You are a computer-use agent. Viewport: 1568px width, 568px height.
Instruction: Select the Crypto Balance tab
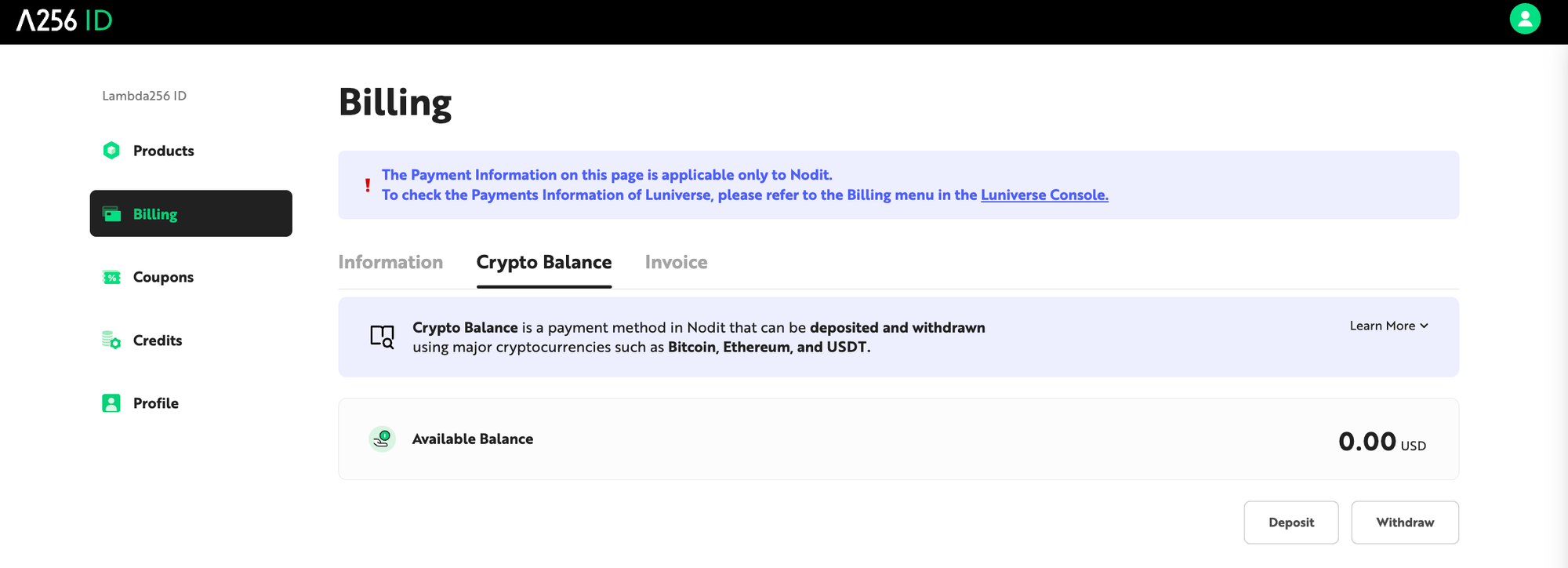544,262
